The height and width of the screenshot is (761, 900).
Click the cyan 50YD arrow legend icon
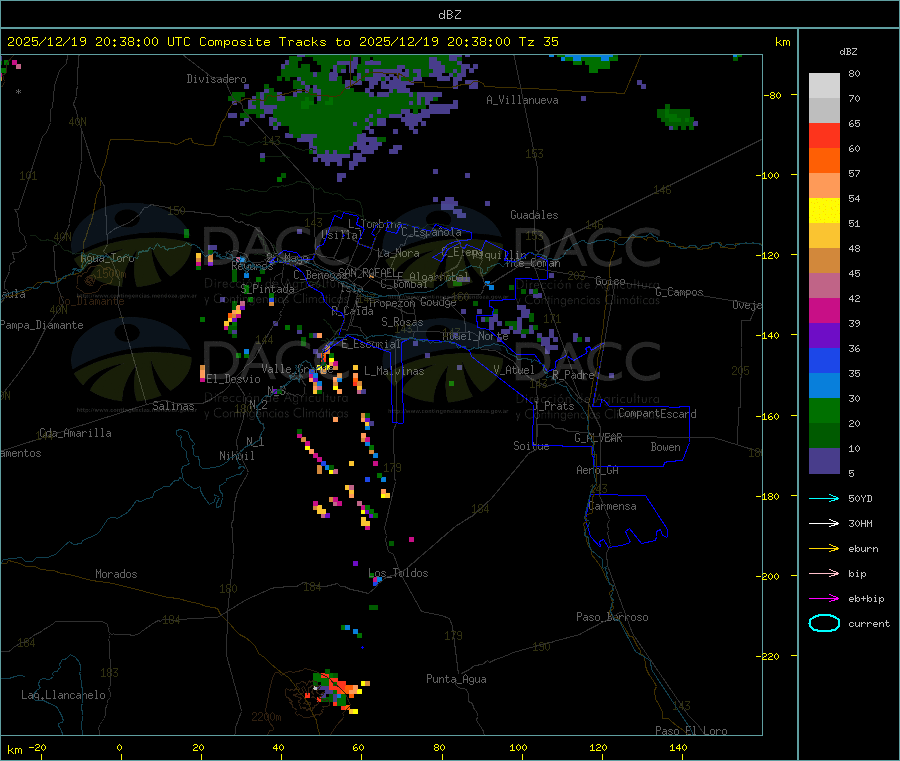coord(824,498)
